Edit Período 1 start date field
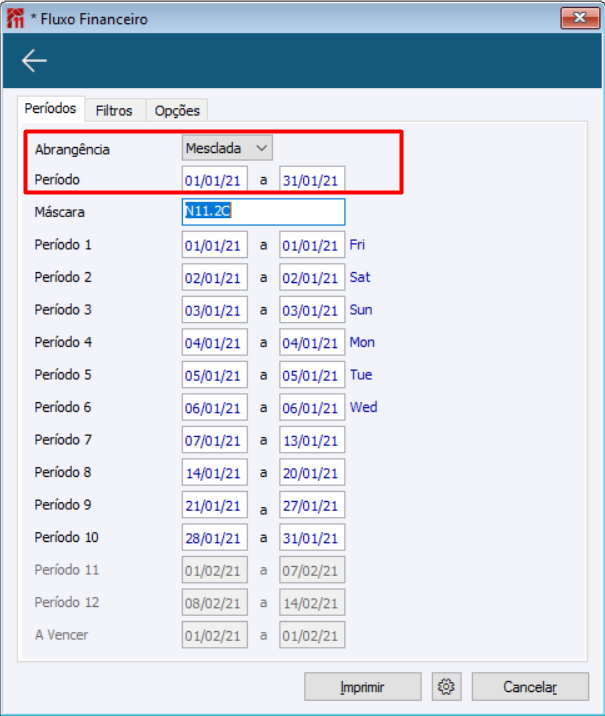 (215, 245)
